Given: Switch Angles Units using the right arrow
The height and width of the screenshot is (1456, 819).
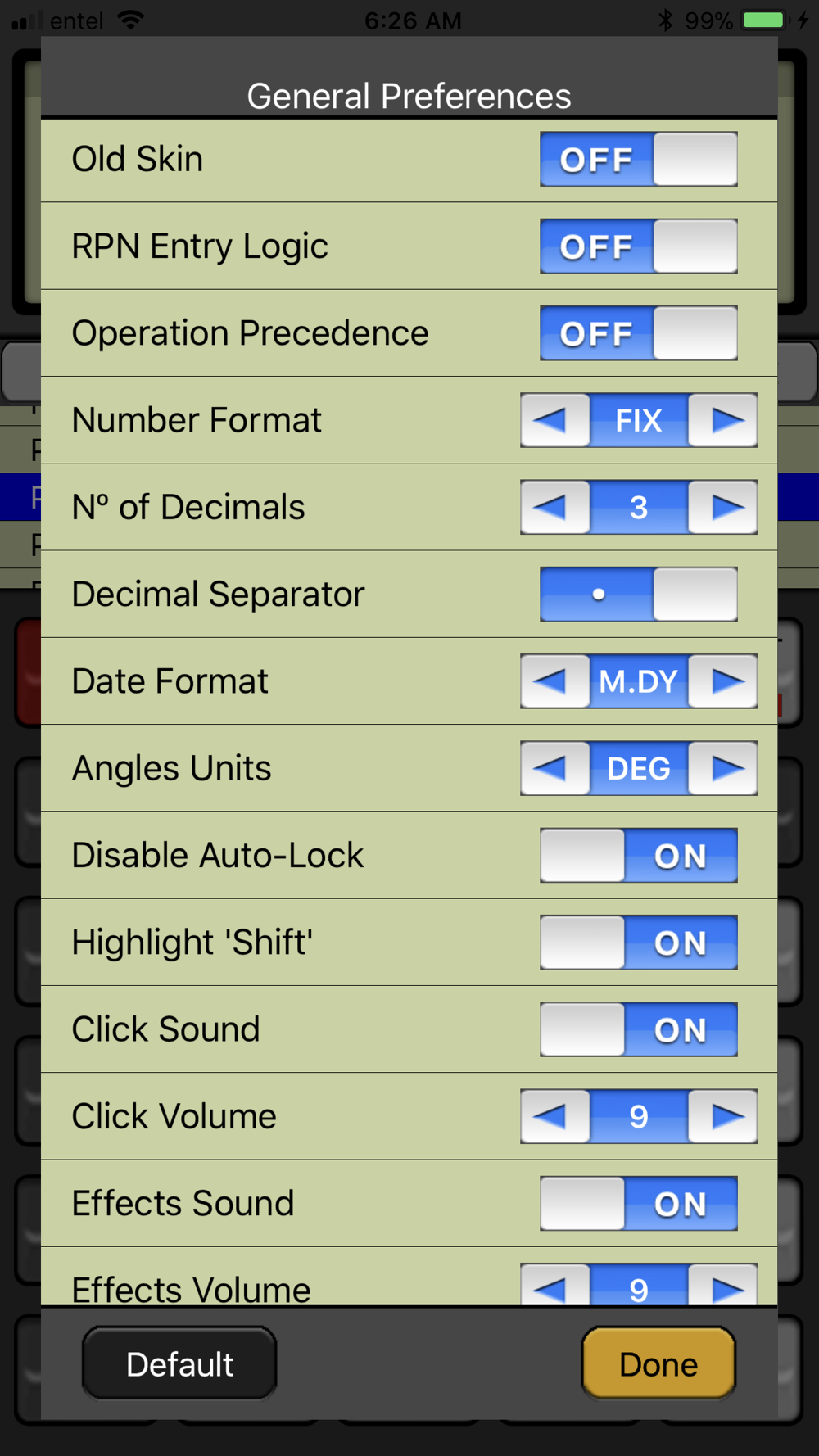Looking at the screenshot, I should tap(722, 768).
